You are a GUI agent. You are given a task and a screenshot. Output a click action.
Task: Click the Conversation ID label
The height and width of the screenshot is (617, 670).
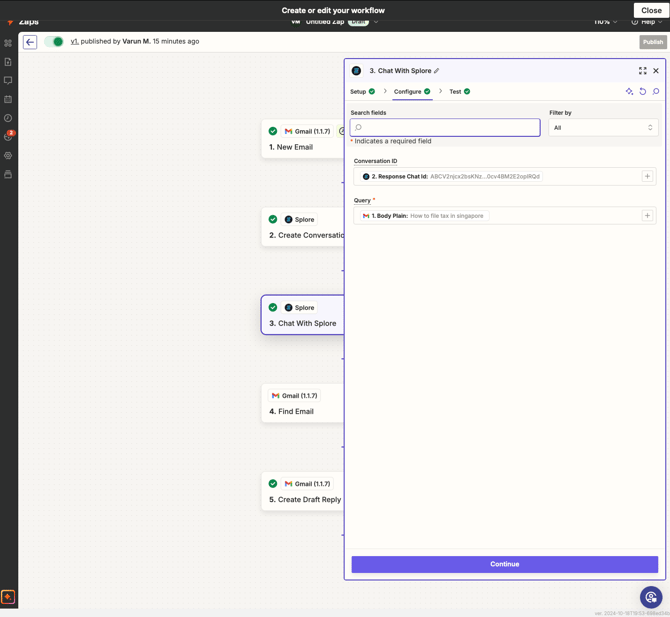375,161
